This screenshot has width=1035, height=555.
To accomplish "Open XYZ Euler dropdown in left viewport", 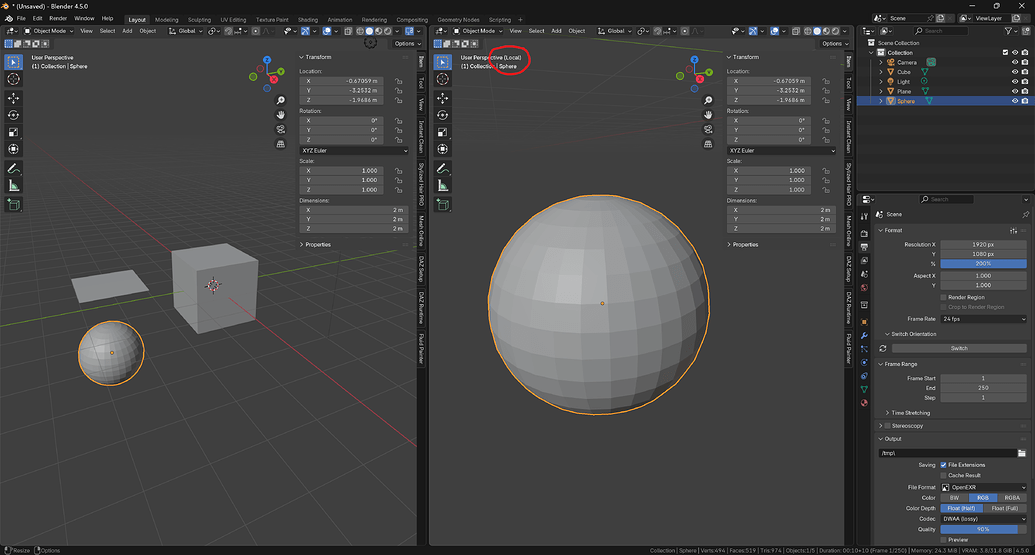I will click(354, 150).
